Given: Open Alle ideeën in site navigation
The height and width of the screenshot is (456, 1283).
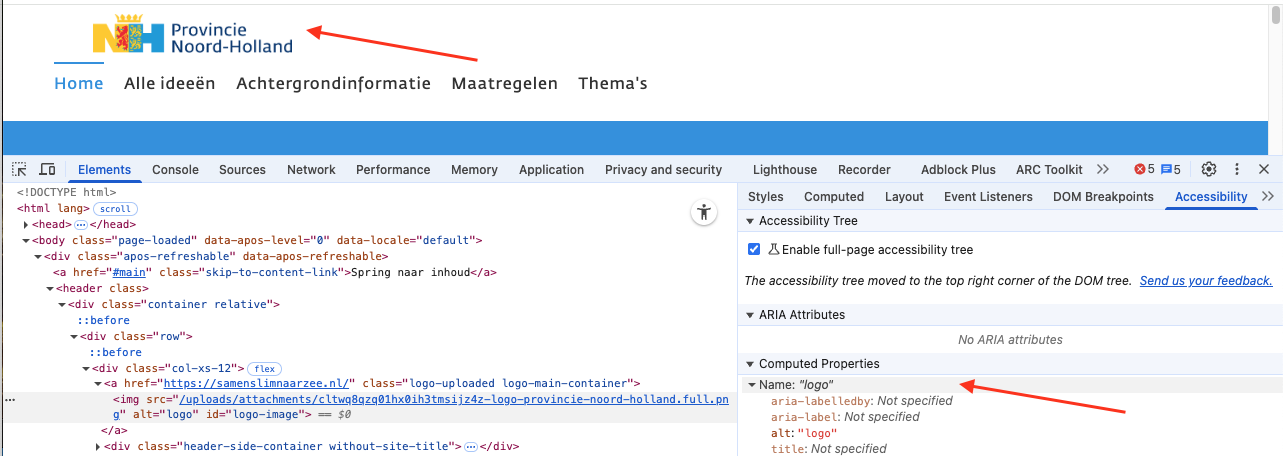Looking at the screenshot, I should (169, 84).
